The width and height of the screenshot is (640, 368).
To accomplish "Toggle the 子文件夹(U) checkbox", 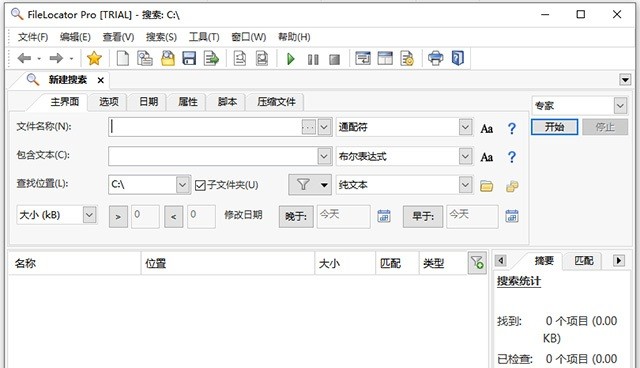I will 200,186.
